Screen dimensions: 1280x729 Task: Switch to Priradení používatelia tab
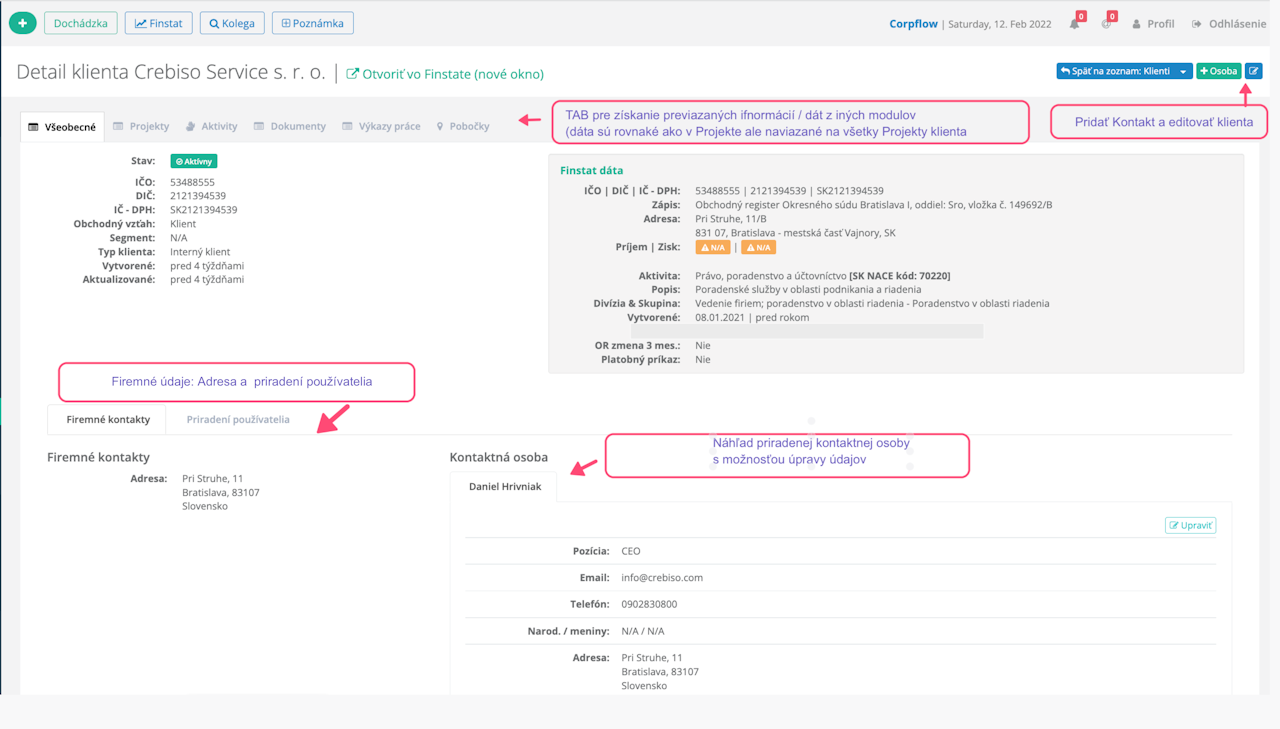click(x=238, y=420)
